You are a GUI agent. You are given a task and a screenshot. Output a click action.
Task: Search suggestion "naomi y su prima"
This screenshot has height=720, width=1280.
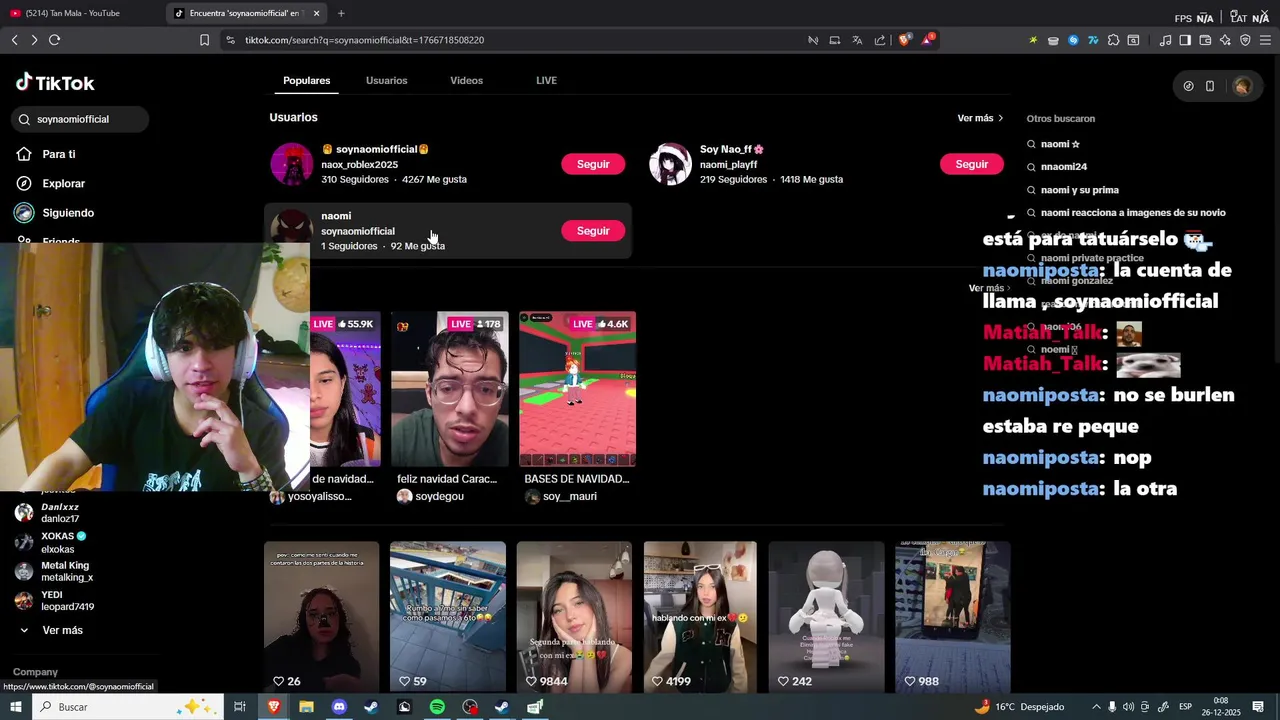tap(1079, 190)
